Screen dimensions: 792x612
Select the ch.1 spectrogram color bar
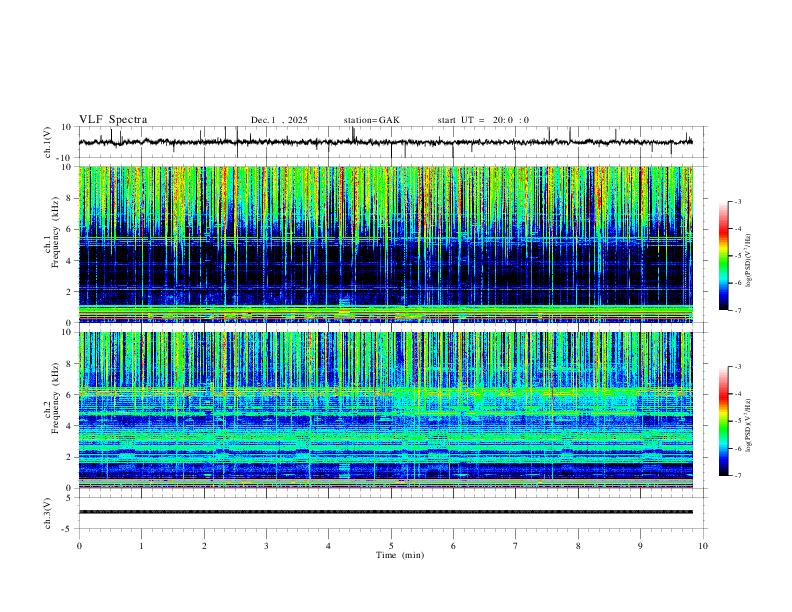pyautogui.click(x=723, y=255)
